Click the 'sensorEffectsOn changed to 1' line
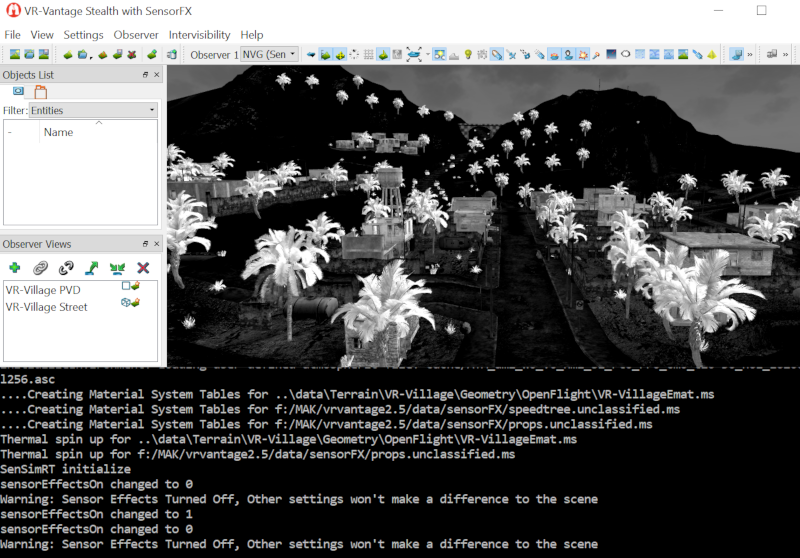This screenshot has width=800, height=558. click(96, 514)
